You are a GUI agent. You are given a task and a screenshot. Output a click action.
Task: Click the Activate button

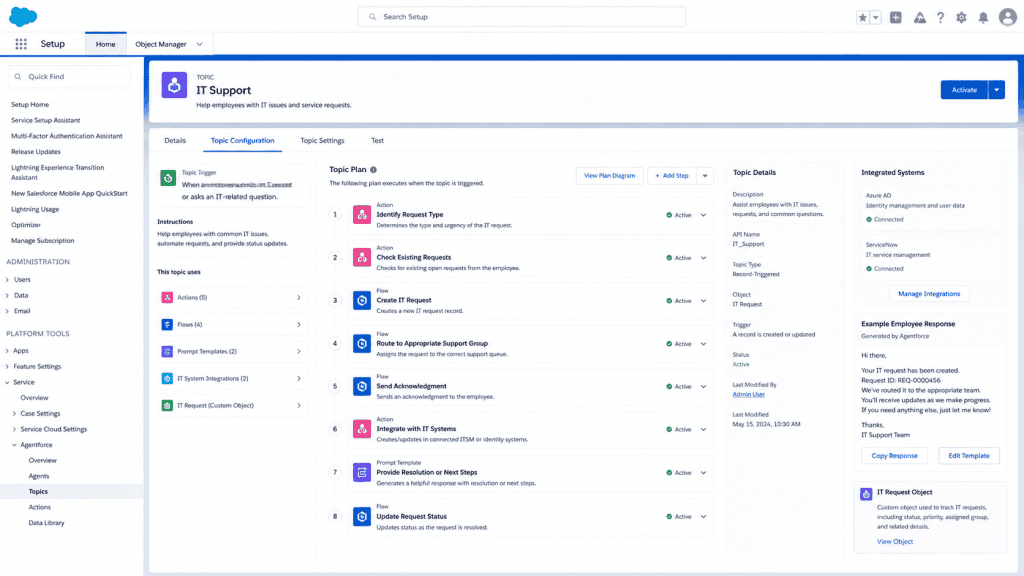[x=964, y=89]
